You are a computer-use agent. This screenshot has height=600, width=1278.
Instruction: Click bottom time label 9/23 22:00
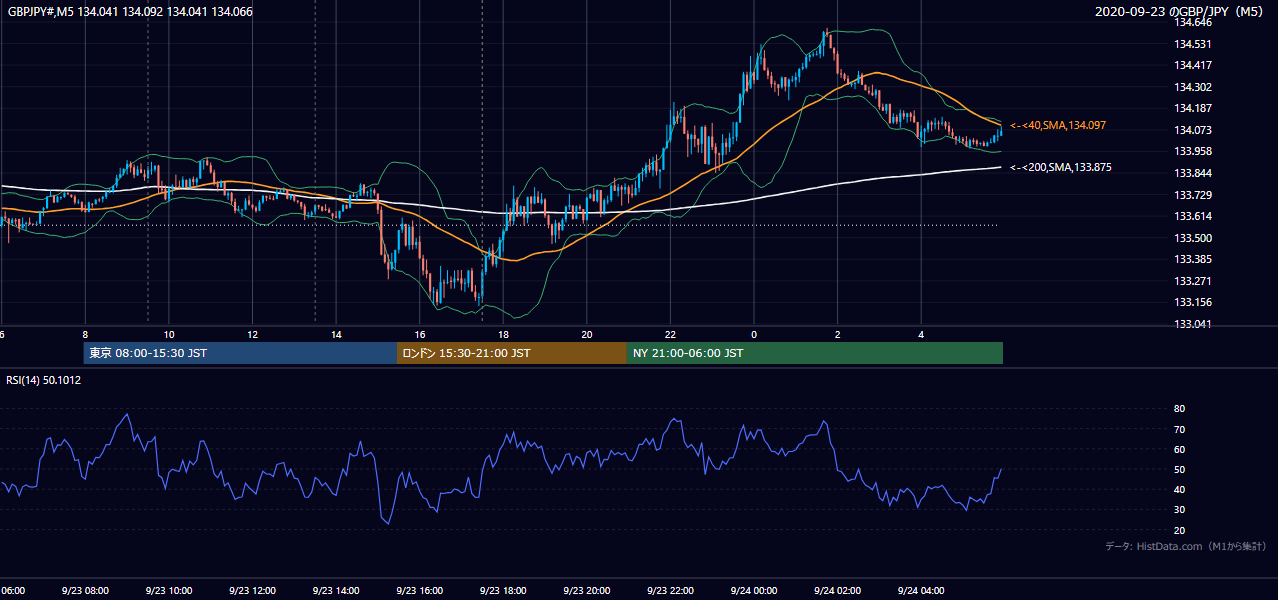[670, 591]
